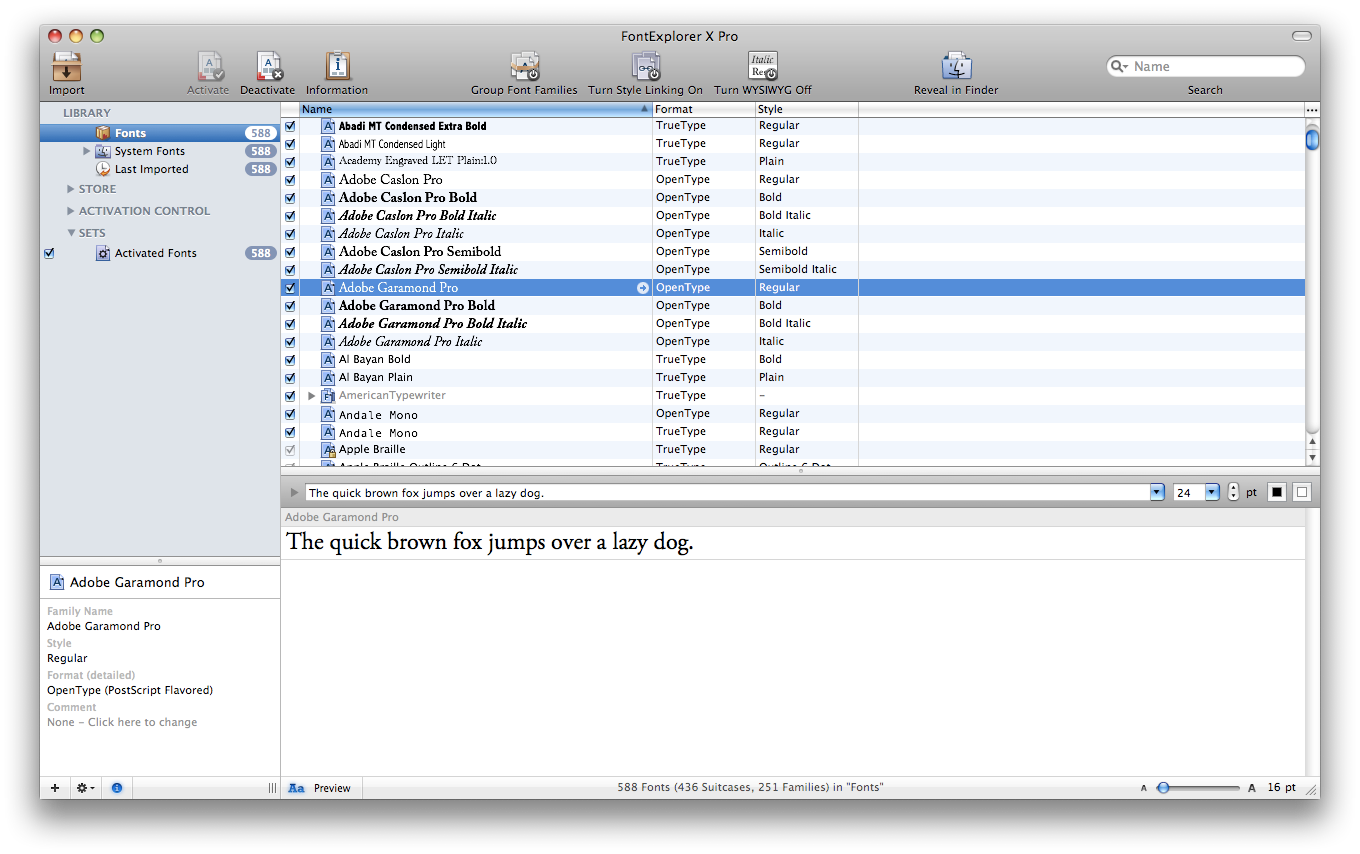Select the Activated Fonts set
1360x854 pixels.
pyautogui.click(x=155, y=253)
